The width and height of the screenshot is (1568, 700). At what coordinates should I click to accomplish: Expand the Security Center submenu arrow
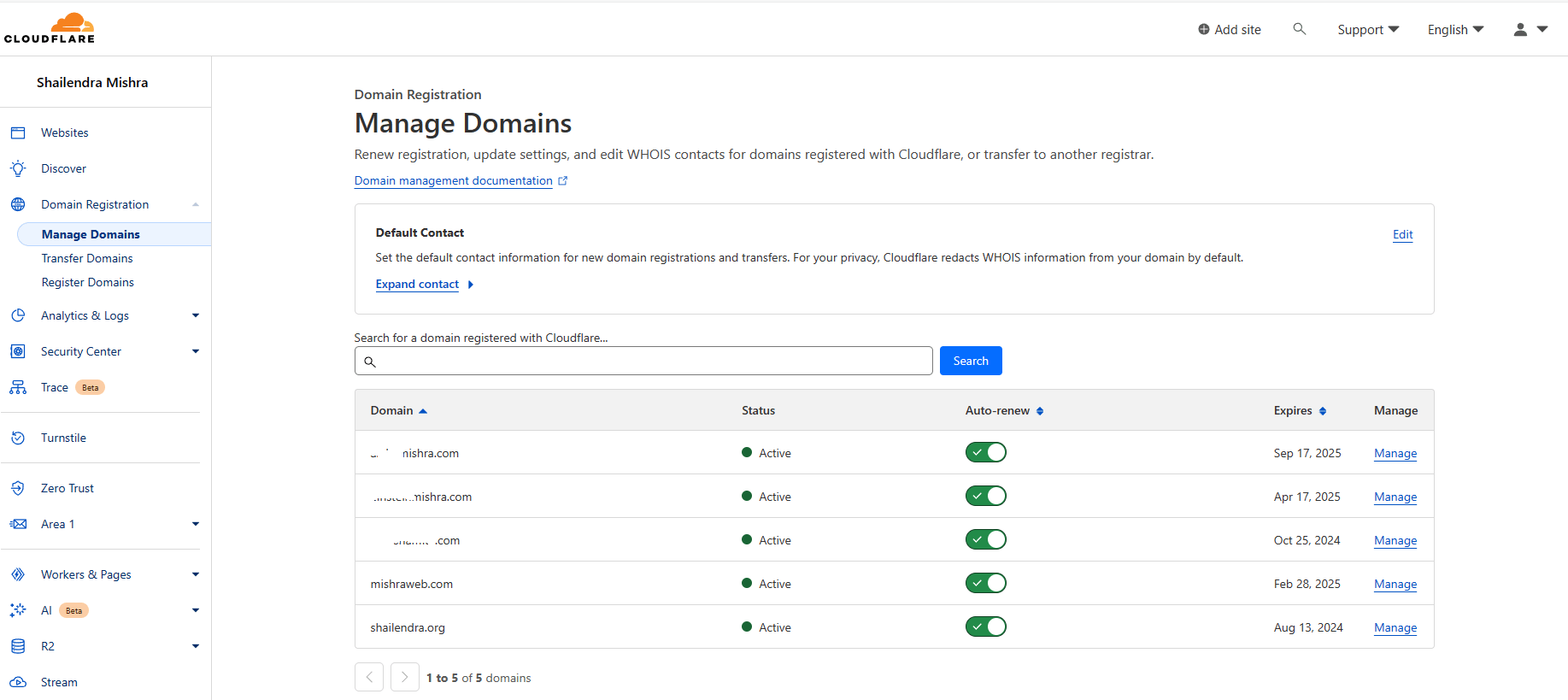[x=196, y=351]
